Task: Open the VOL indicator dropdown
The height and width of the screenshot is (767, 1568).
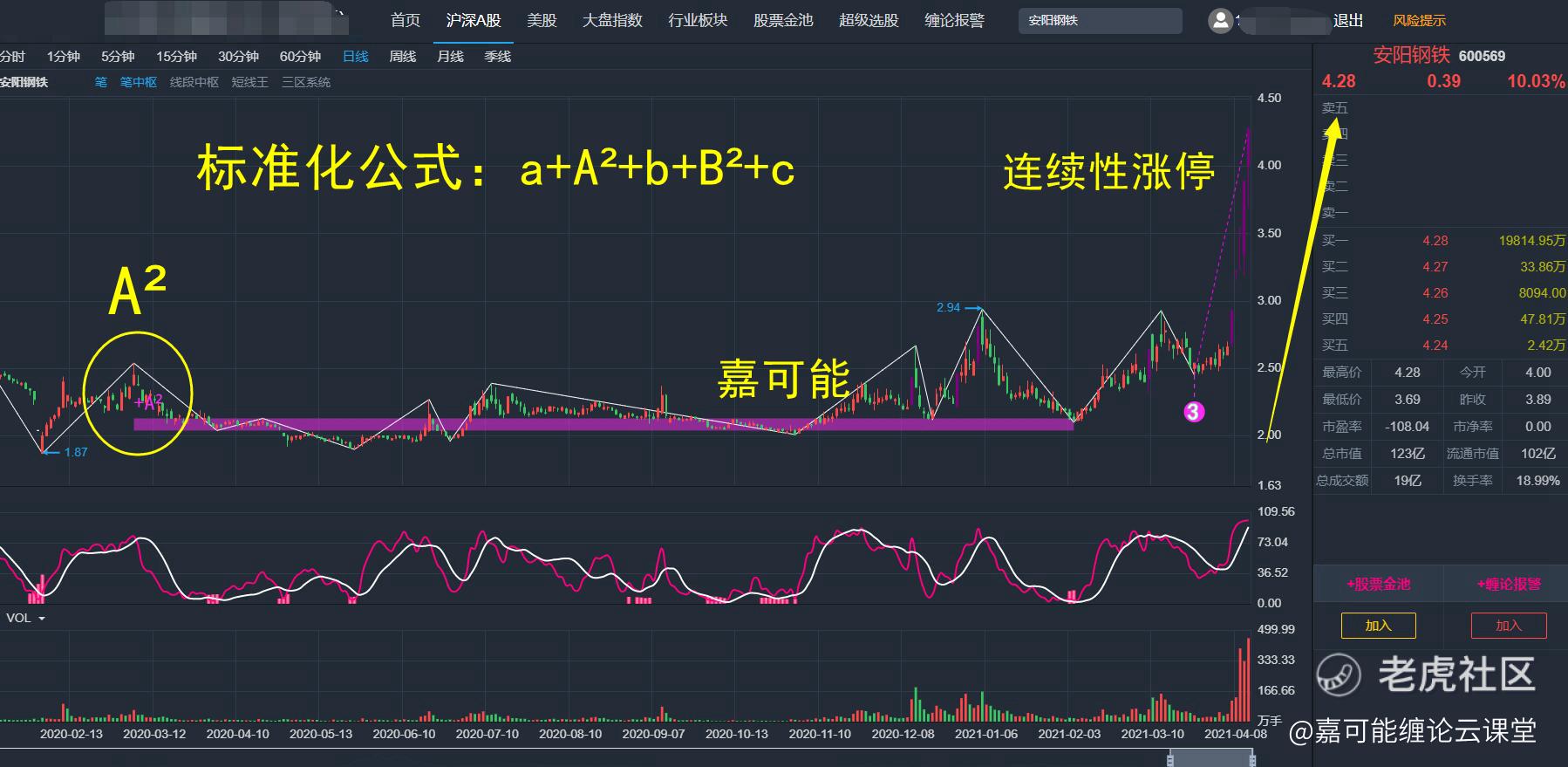Action: (x=25, y=618)
